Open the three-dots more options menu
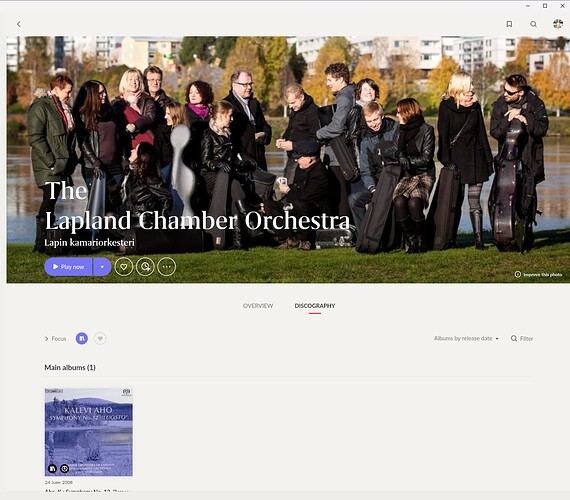570x500 pixels. pyautogui.click(x=166, y=267)
